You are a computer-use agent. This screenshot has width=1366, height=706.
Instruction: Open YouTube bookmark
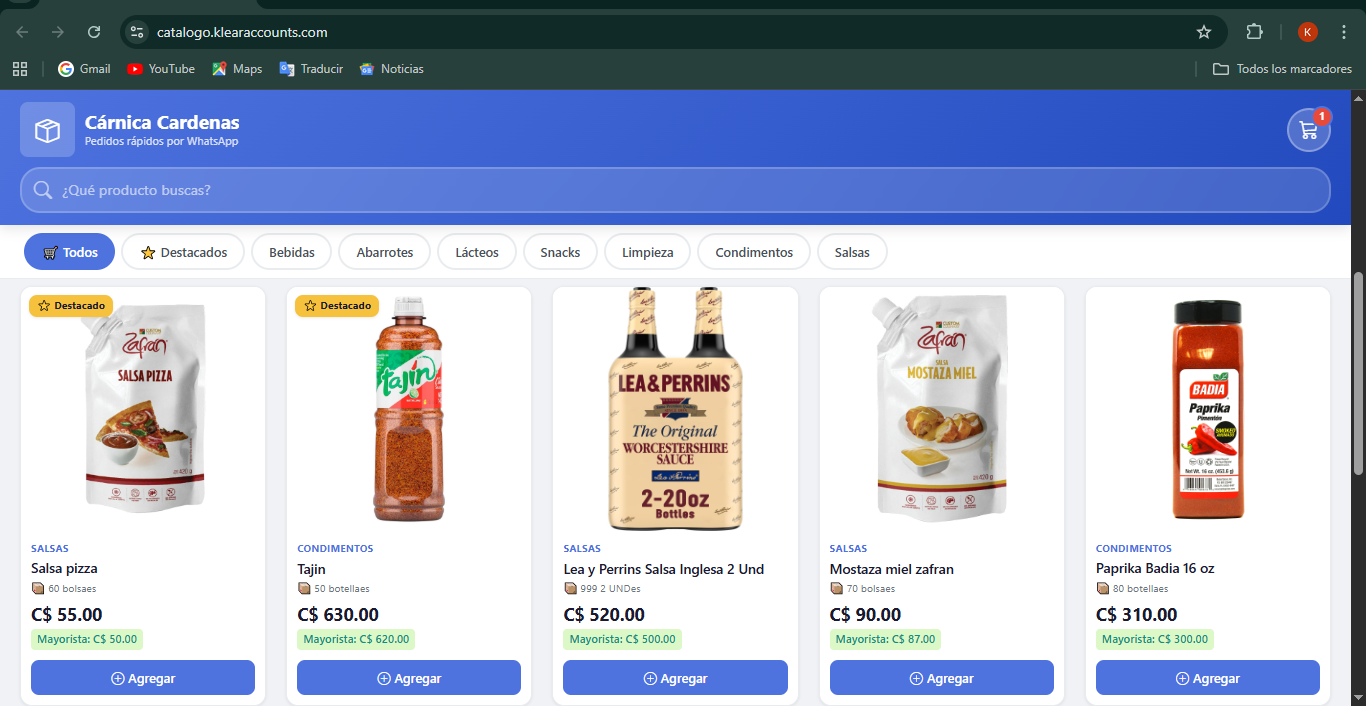coord(161,69)
